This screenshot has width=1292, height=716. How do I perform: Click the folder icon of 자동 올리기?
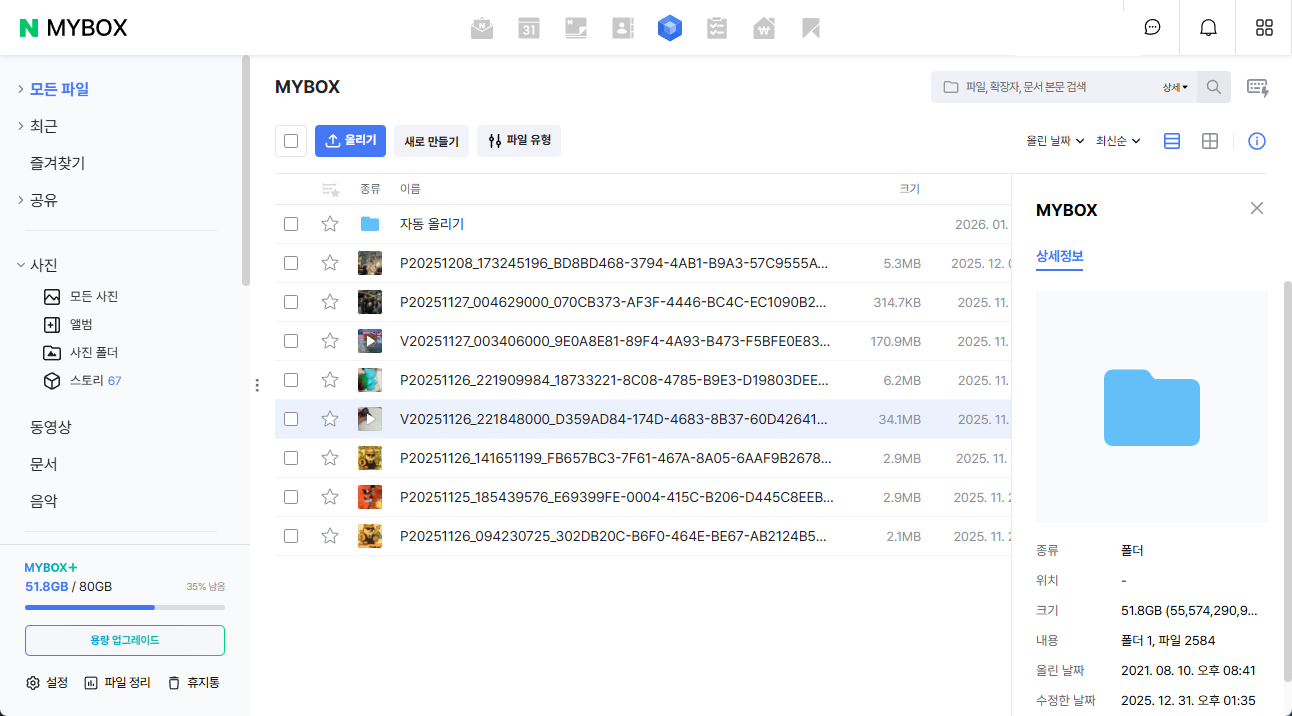coord(370,224)
